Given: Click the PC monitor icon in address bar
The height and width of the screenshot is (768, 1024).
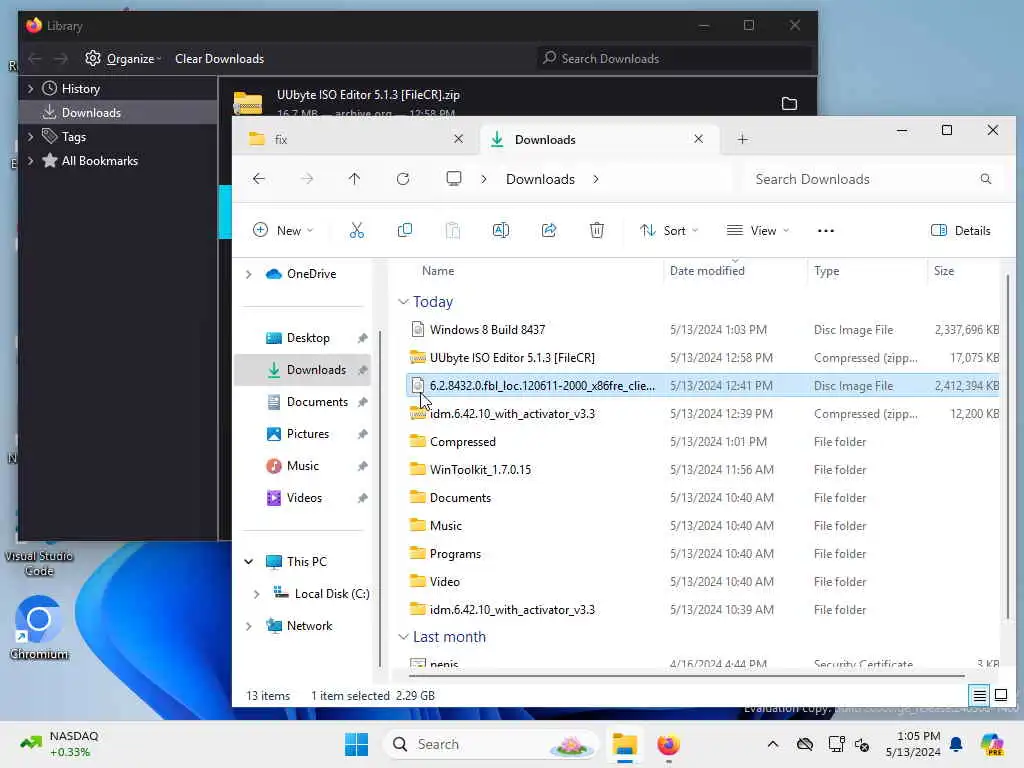Looking at the screenshot, I should pyautogui.click(x=454, y=179).
